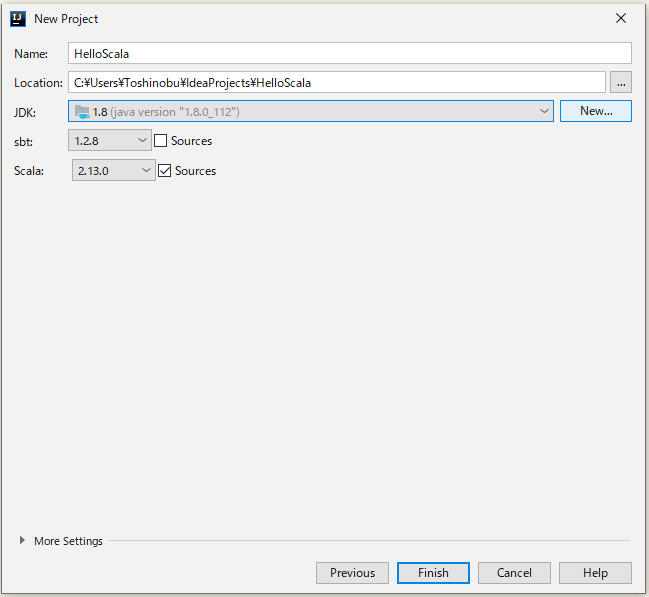Click the JDK folder icon in the combo box
Screen dimensions: 649x597
click(82, 112)
